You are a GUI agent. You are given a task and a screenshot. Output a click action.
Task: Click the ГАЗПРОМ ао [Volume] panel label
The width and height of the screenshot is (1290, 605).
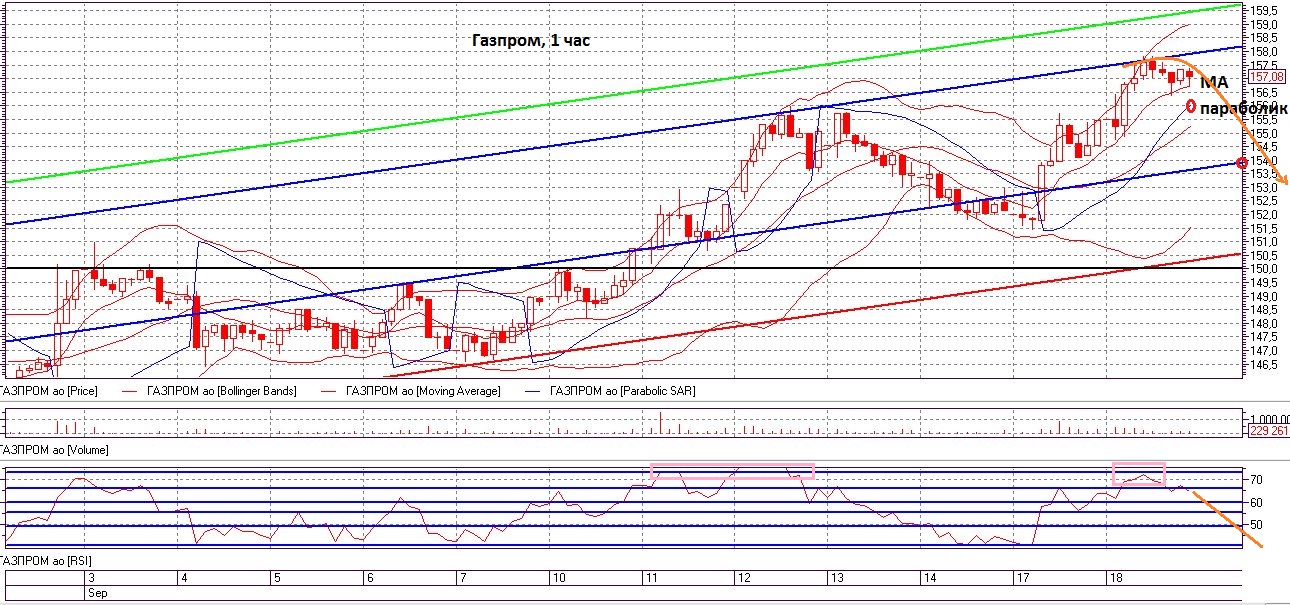tap(54, 450)
